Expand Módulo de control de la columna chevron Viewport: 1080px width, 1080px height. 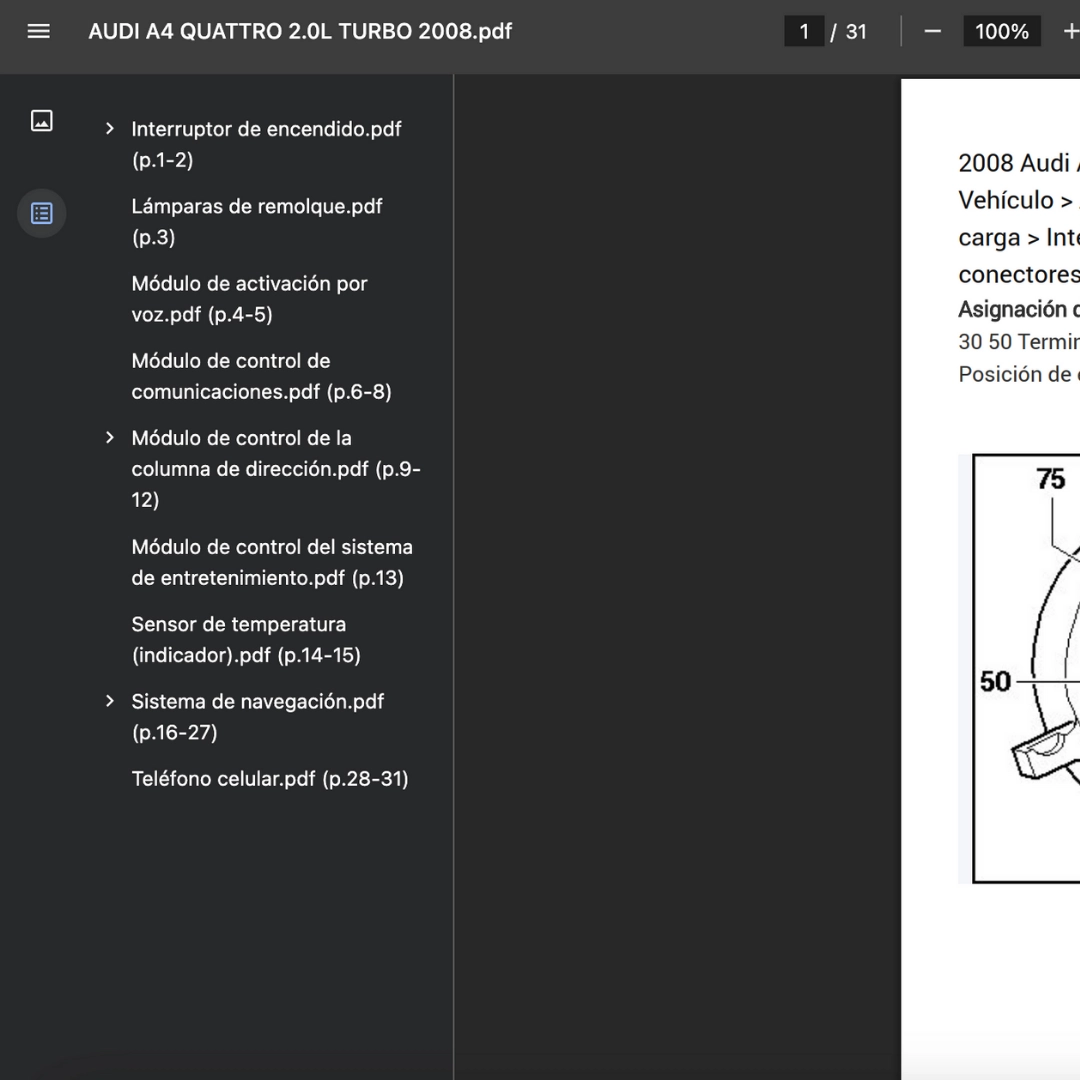pos(110,438)
